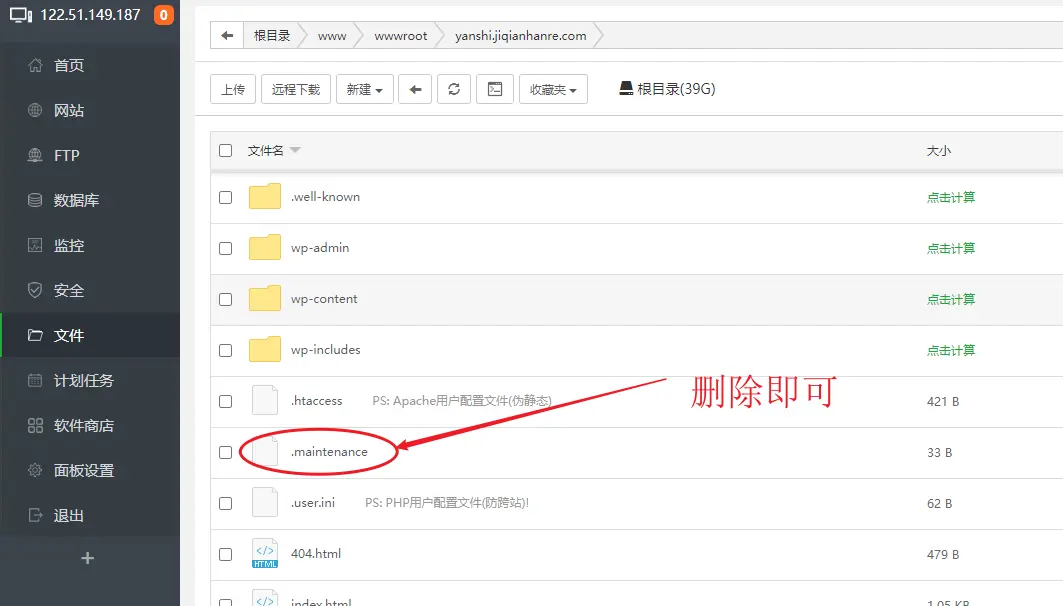Select the 网站 globe icon
The image size is (1063, 606).
click(34, 110)
